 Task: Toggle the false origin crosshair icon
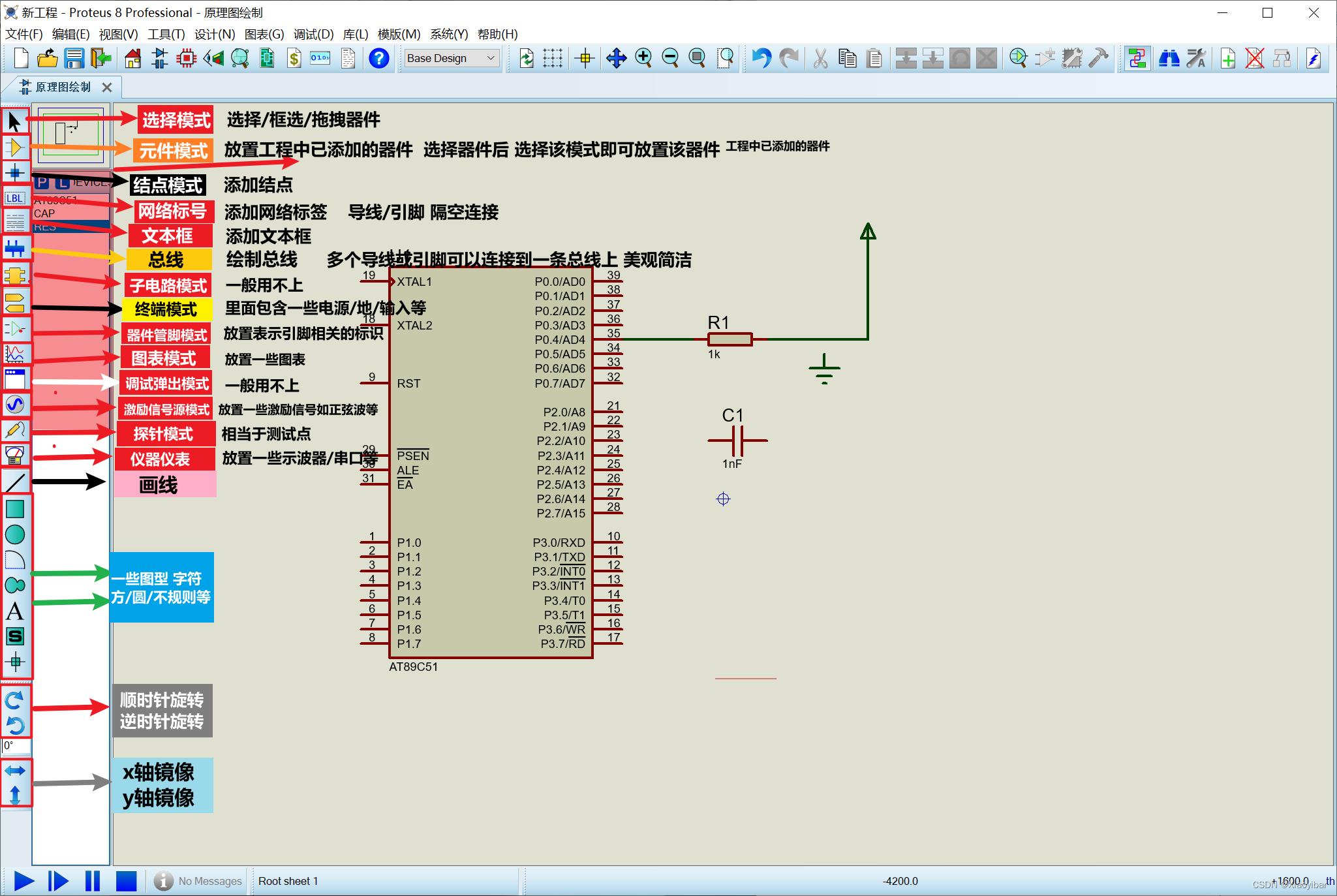585,59
